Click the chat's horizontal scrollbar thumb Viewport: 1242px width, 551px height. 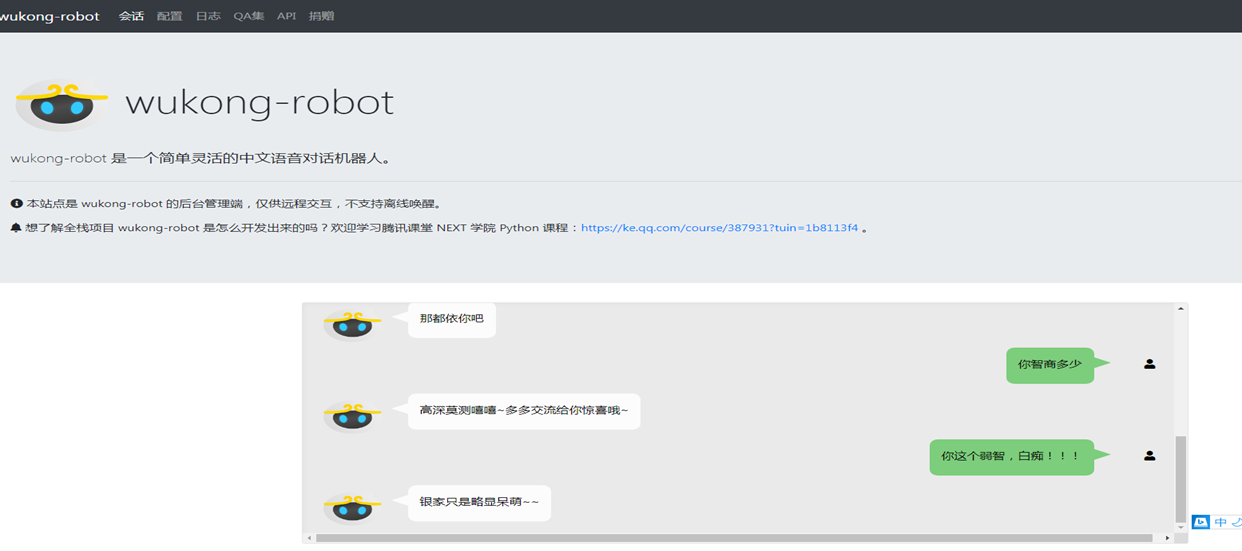(x=734, y=538)
